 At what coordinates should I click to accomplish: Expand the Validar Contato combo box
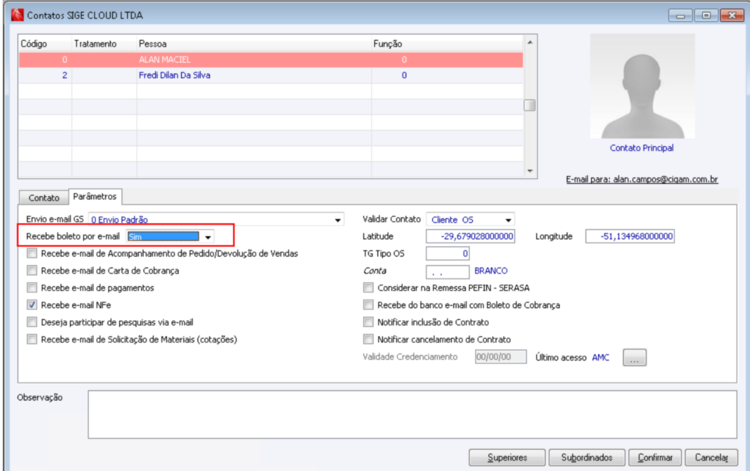pyautogui.click(x=508, y=220)
